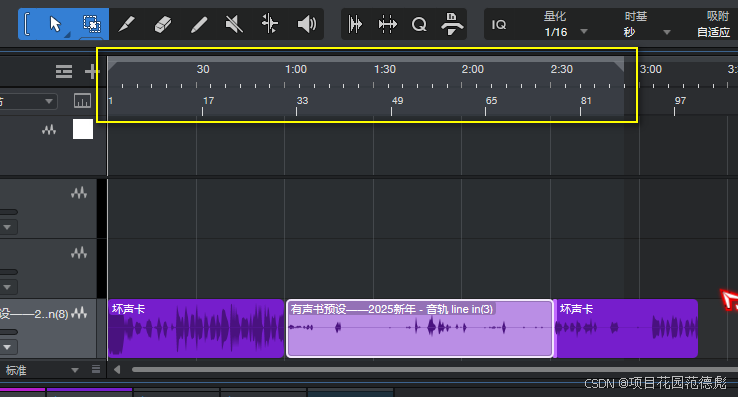
Task: Select the Split knife tool
Action: (127, 24)
